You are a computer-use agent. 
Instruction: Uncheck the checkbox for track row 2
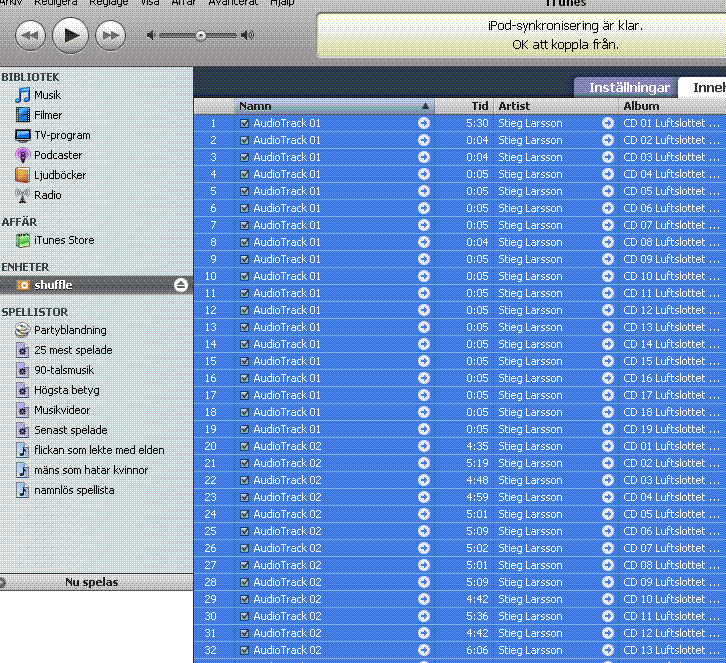point(245,140)
